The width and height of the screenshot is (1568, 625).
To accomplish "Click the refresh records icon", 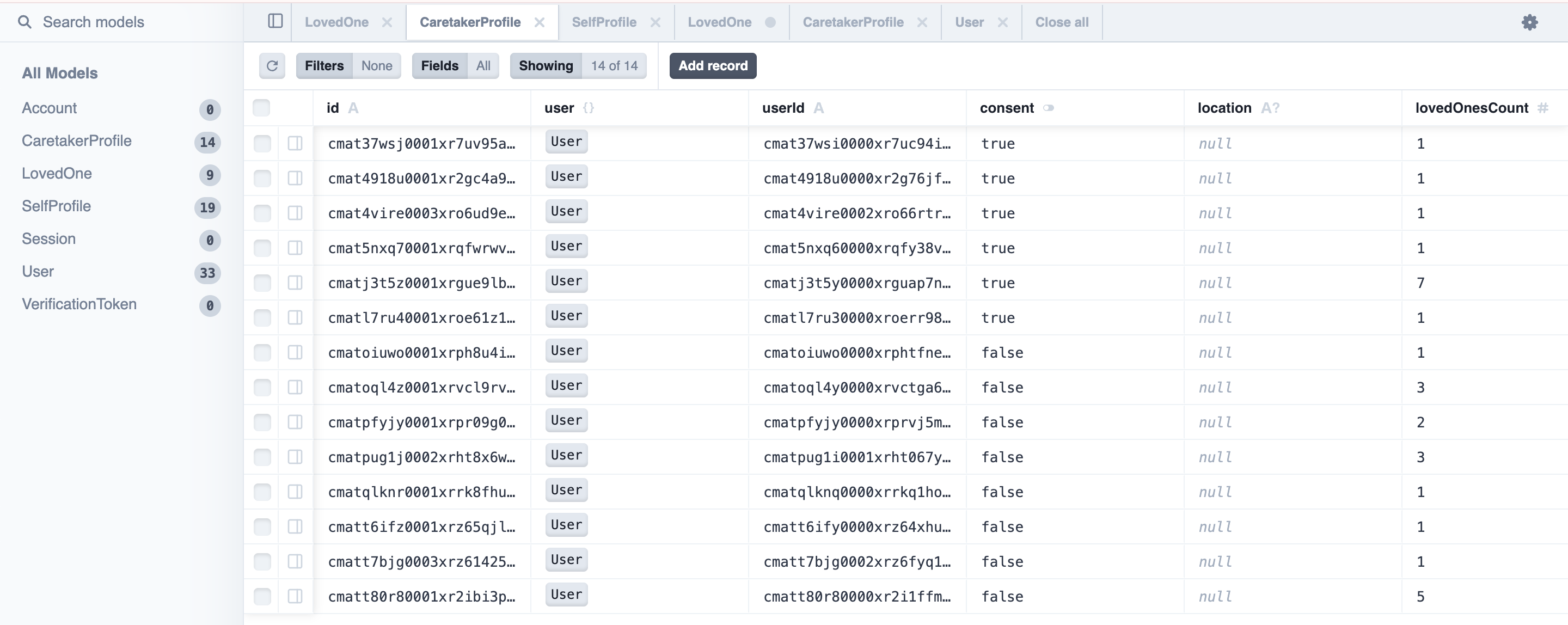I will [x=272, y=66].
